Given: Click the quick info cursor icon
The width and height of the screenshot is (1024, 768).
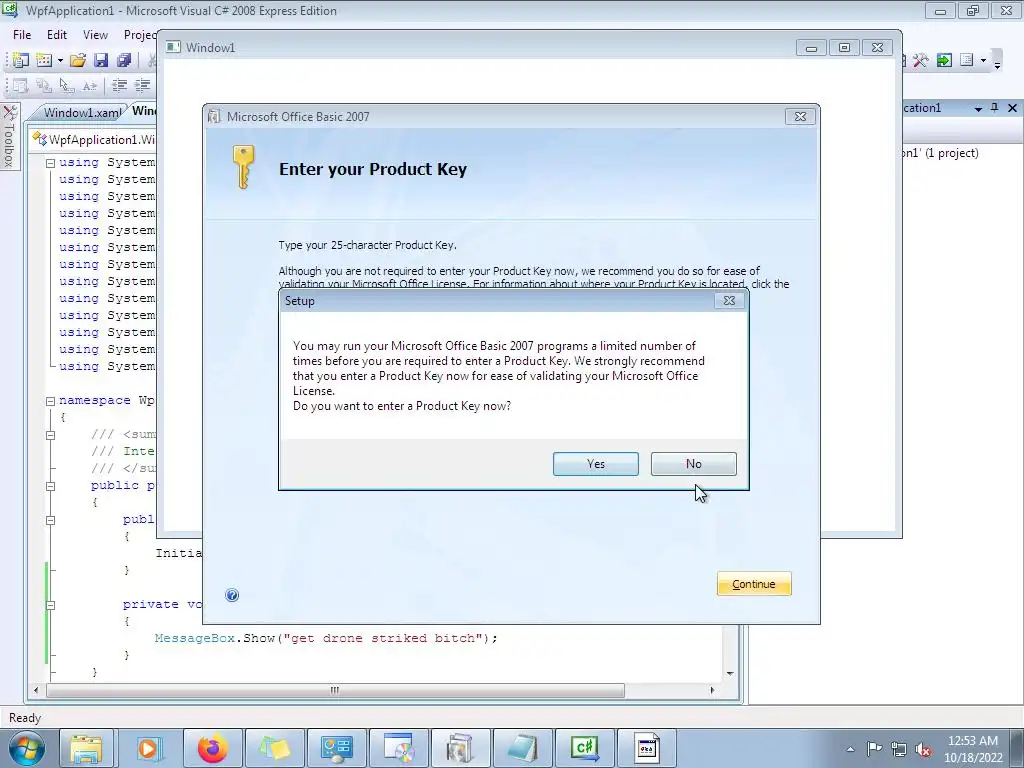Looking at the screenshot, I should coord(67,85).
